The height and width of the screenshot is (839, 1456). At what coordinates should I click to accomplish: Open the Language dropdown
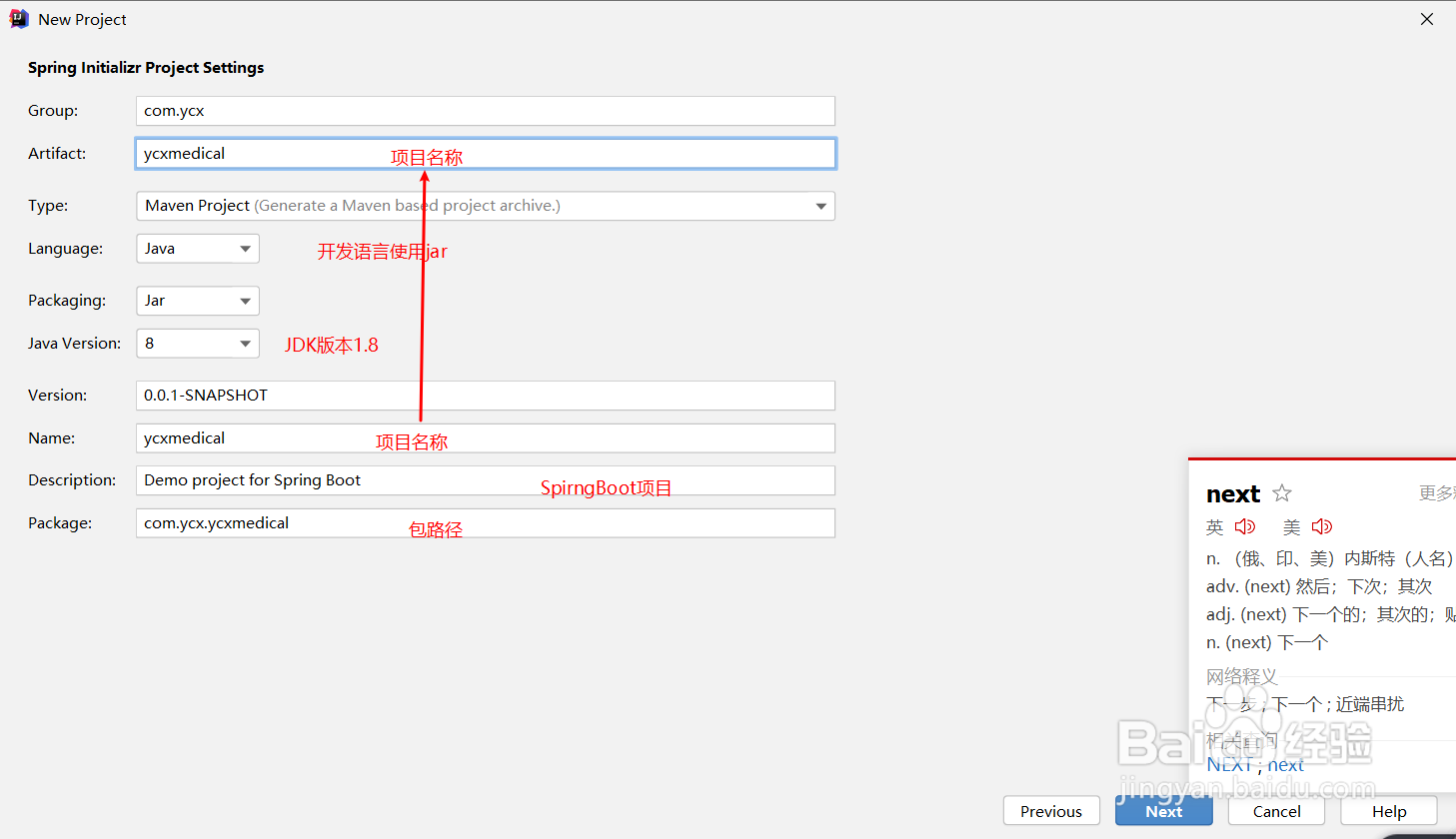[245, 249]
